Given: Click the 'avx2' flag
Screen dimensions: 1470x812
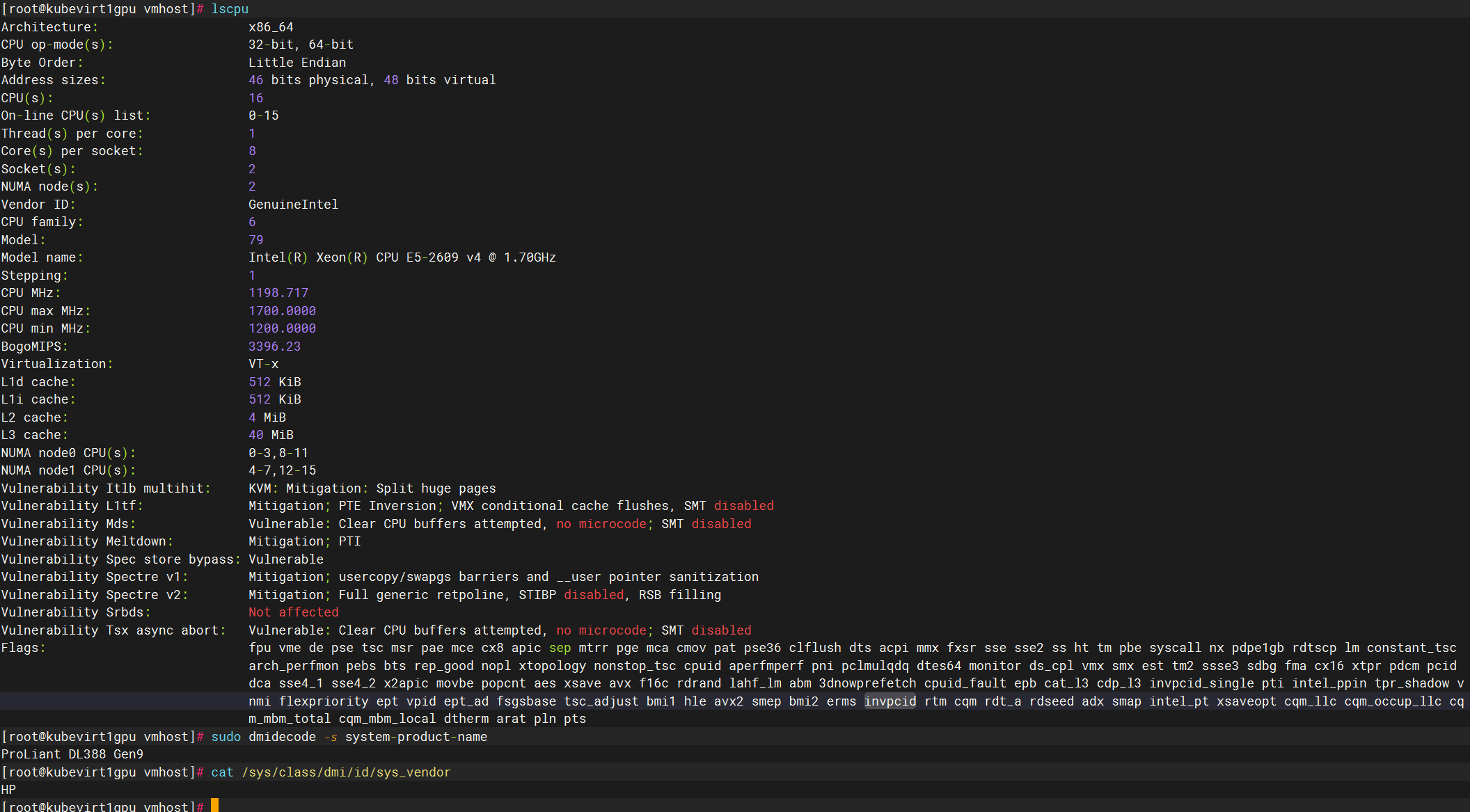Looking at the screenshot, I should [729, 701].
